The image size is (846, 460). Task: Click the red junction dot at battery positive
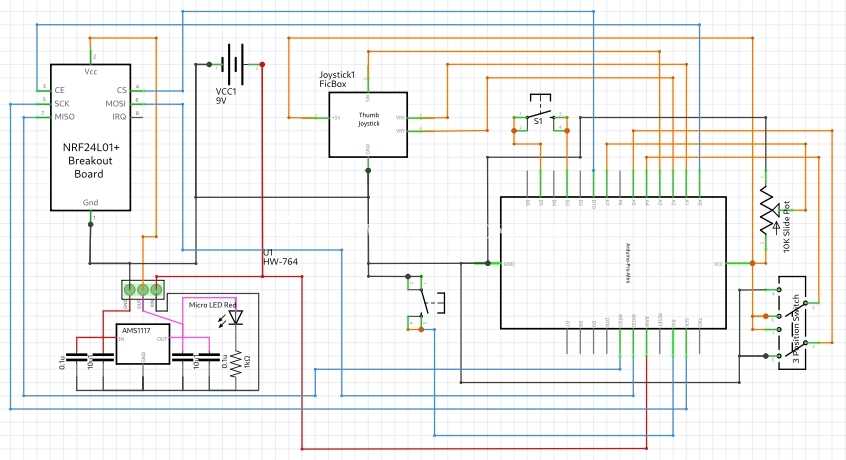pyautogui.click(x=262, y=65)
